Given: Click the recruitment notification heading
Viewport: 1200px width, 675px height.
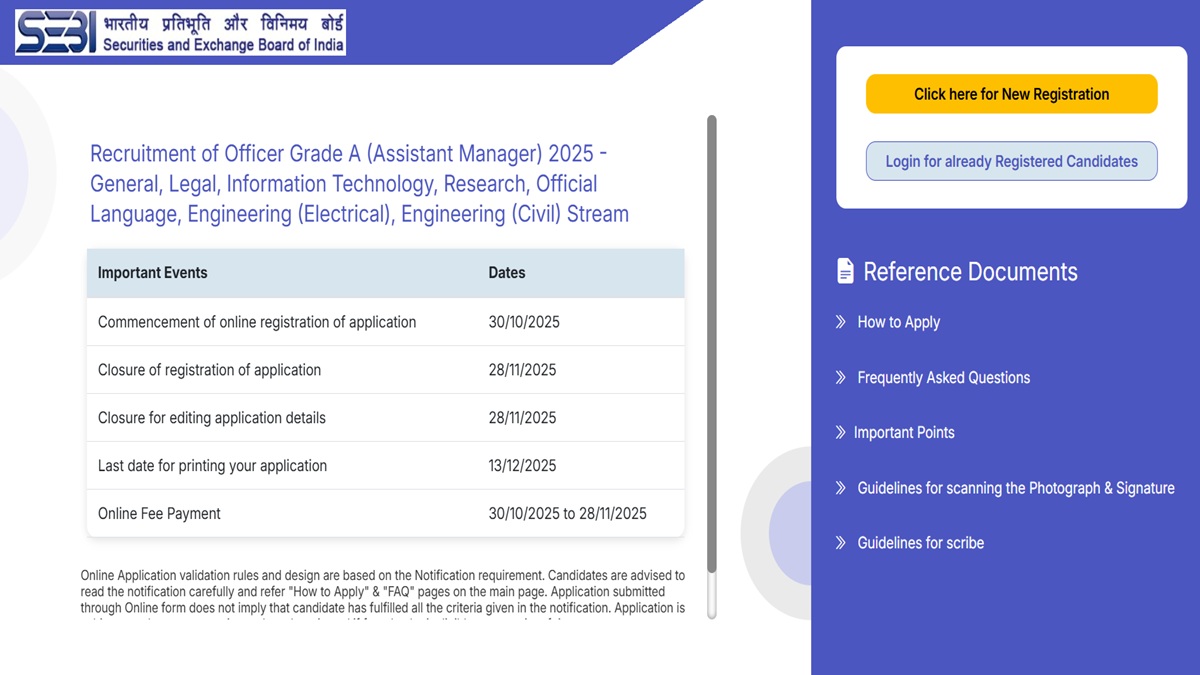Looking at the screenshot, I should point(359,183).
